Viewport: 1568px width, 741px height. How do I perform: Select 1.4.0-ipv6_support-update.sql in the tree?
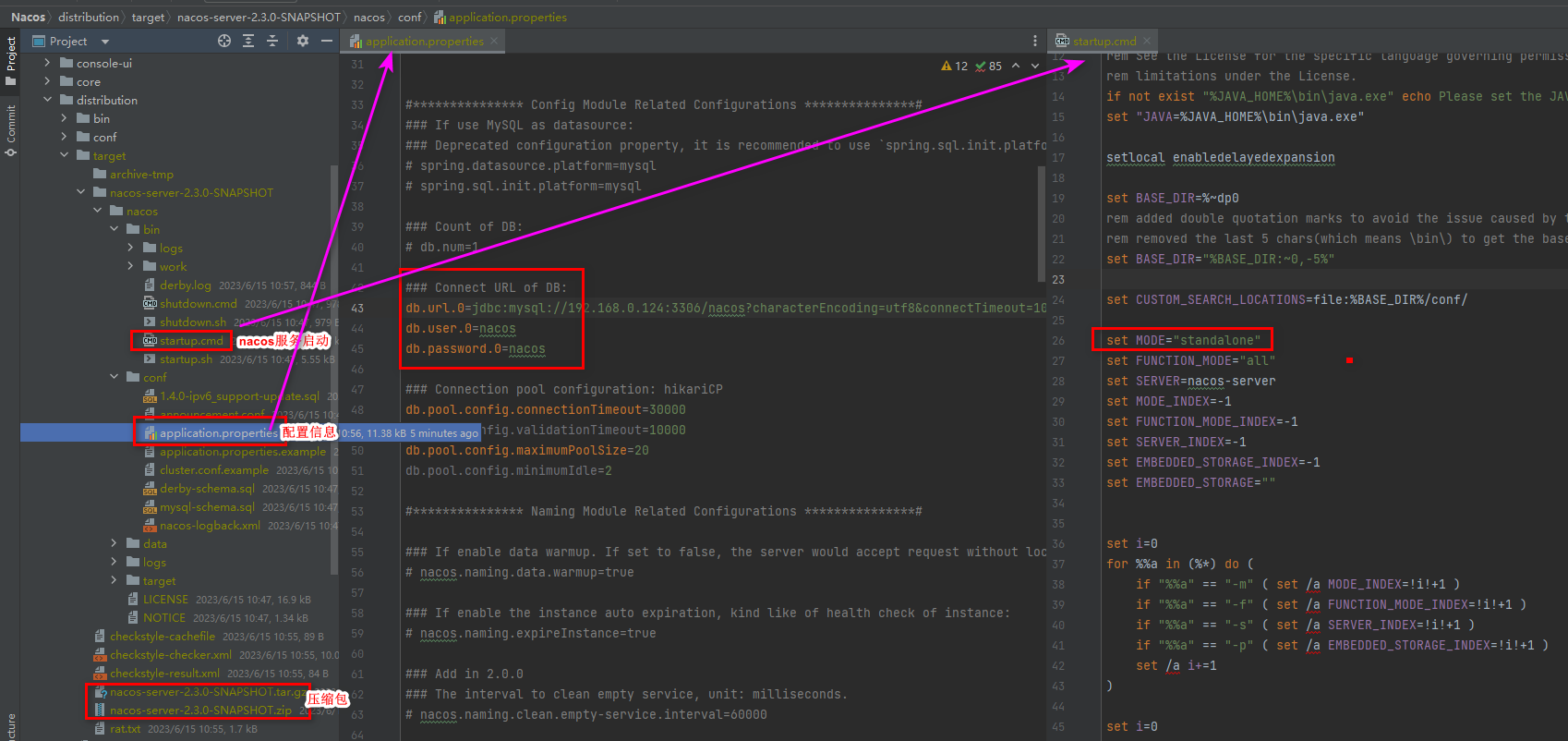click(239, 396)
